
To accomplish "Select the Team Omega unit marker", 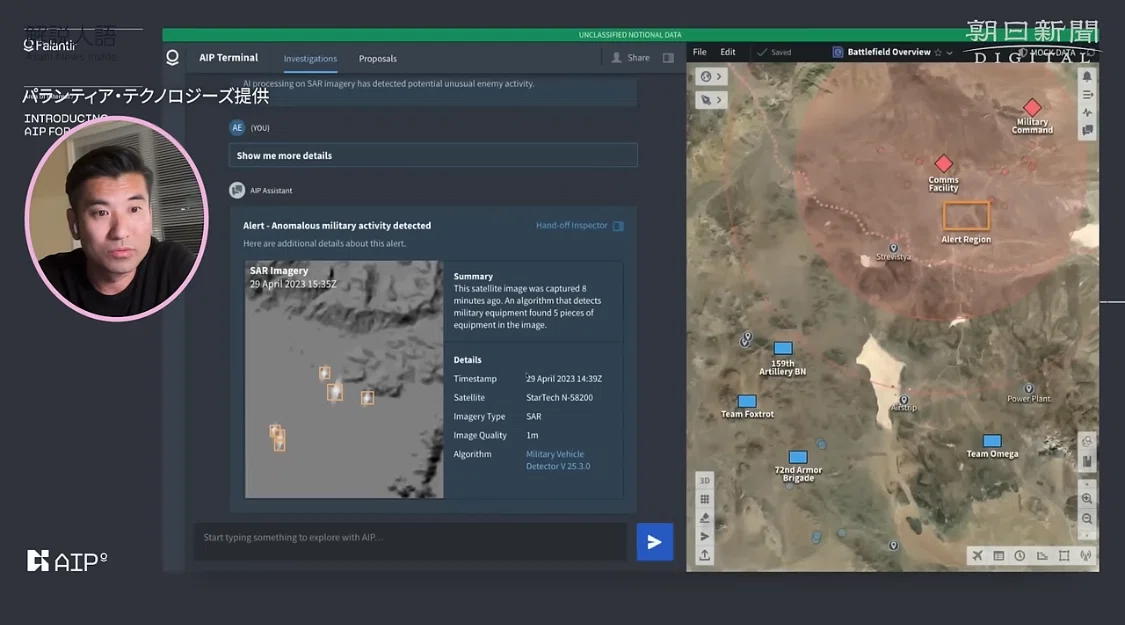I will pyautogui.click(x=992, y=441).
